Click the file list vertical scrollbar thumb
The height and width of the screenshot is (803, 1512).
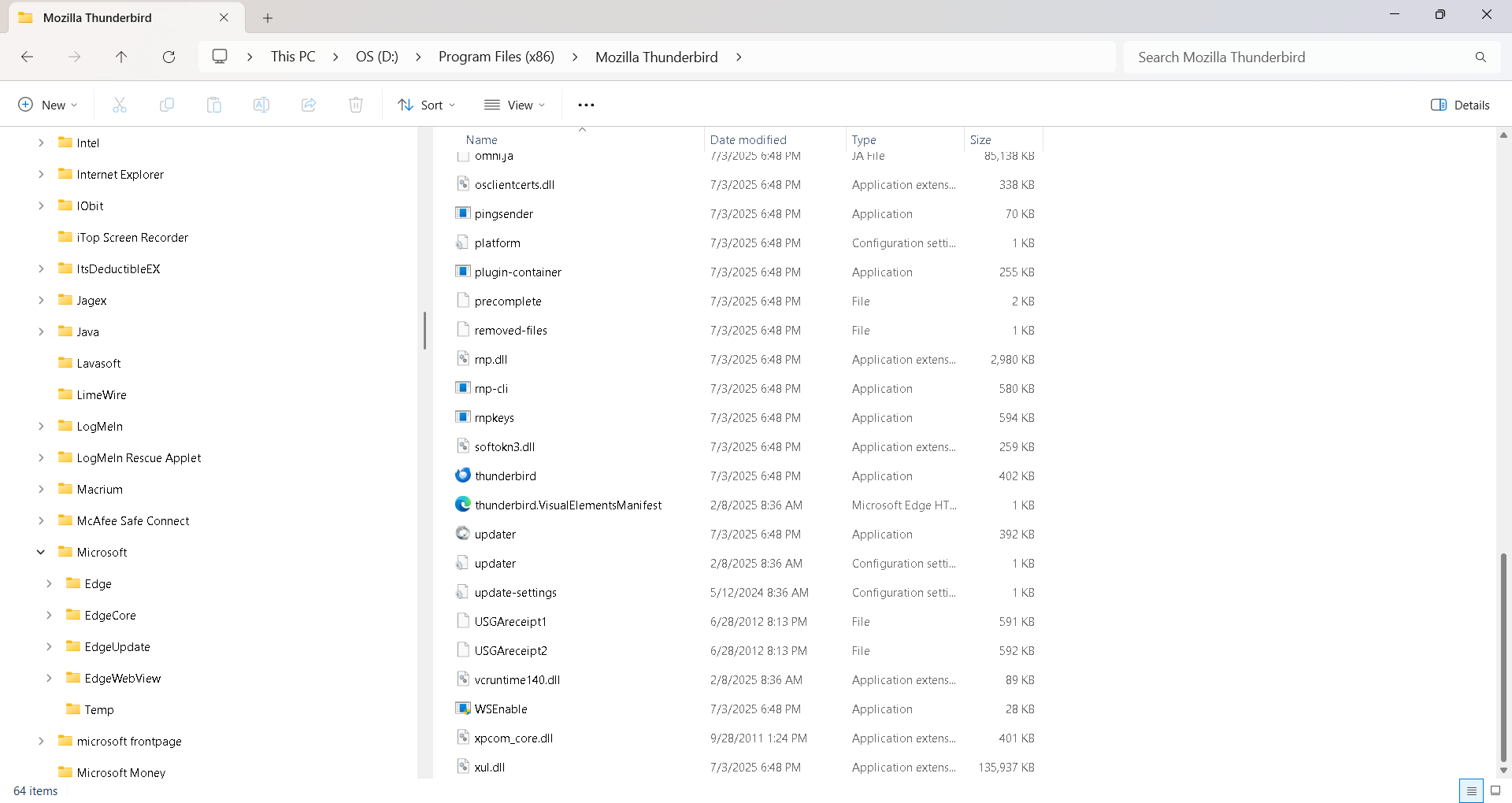[x=1503, y=657]
